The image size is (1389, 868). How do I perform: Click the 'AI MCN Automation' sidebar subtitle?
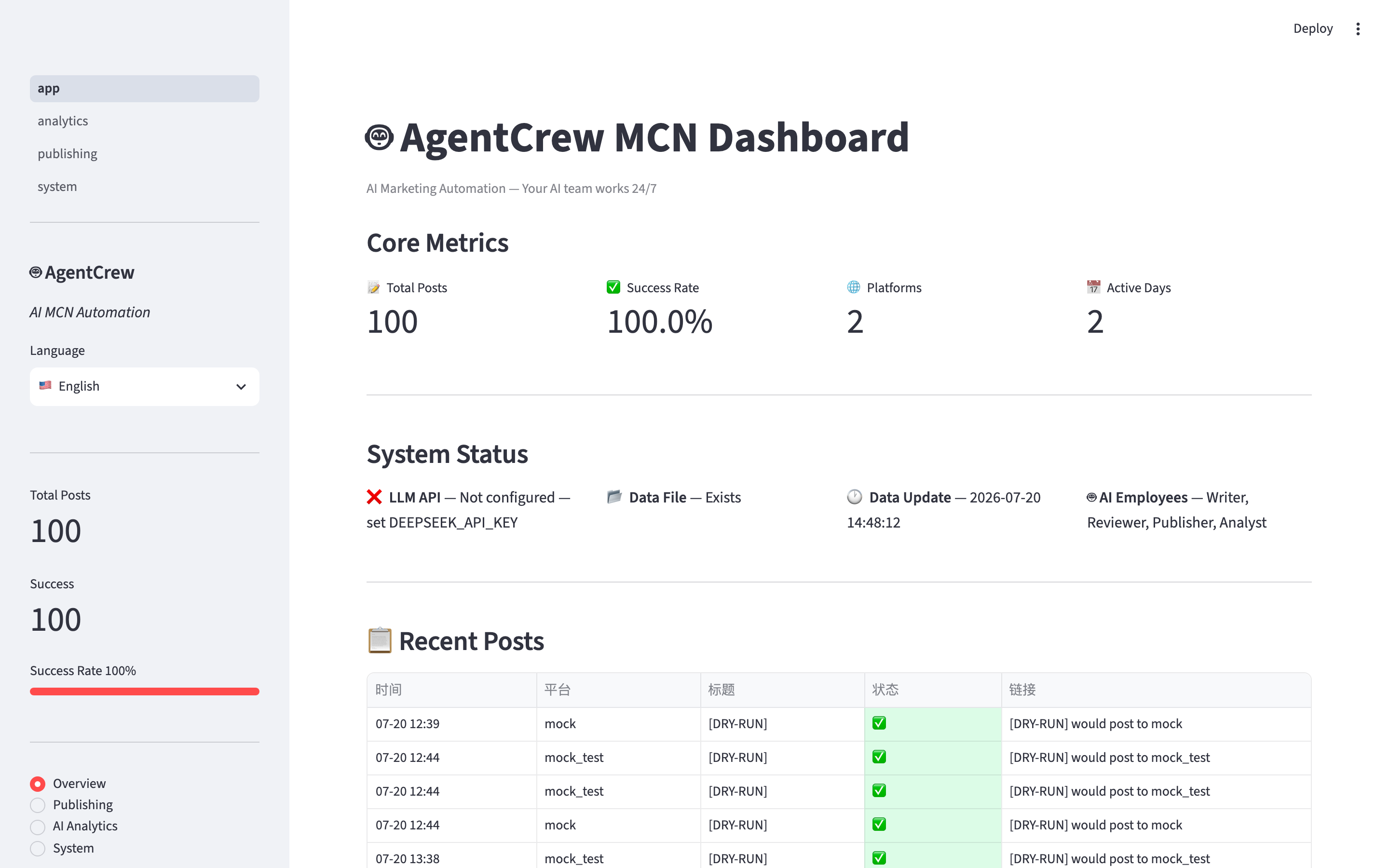[90, 312]
